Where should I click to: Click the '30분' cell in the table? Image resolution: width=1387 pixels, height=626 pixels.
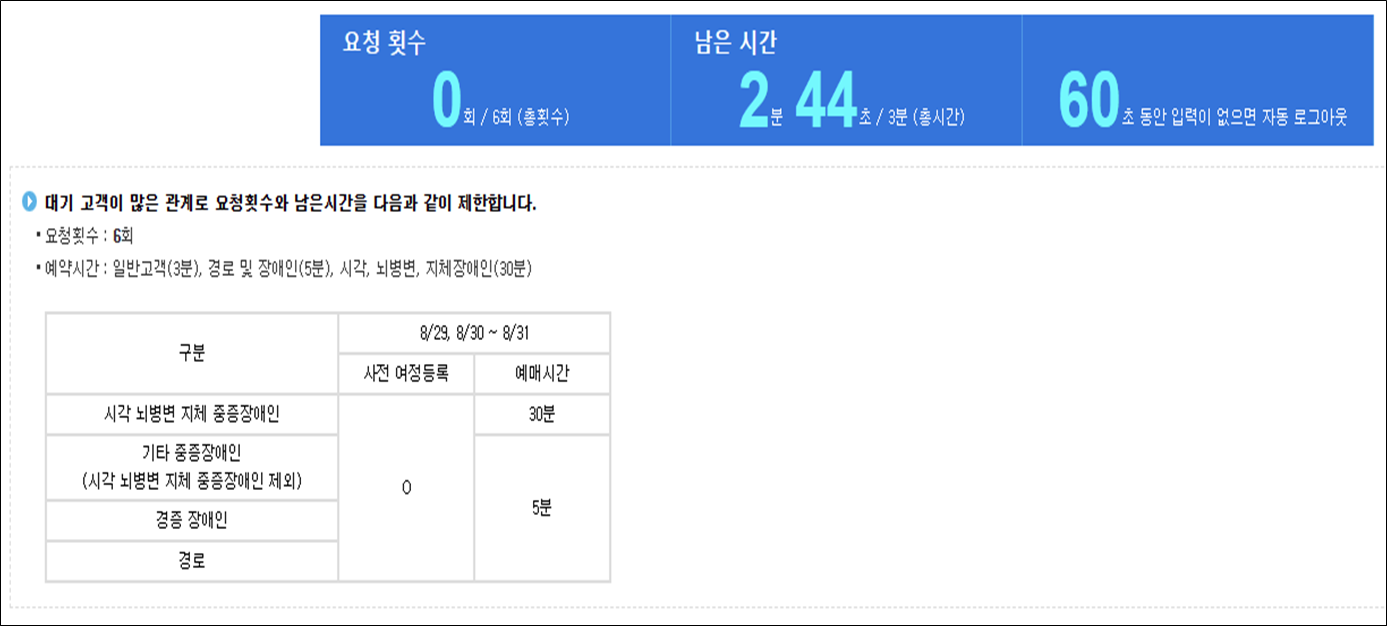click(542, 415)
